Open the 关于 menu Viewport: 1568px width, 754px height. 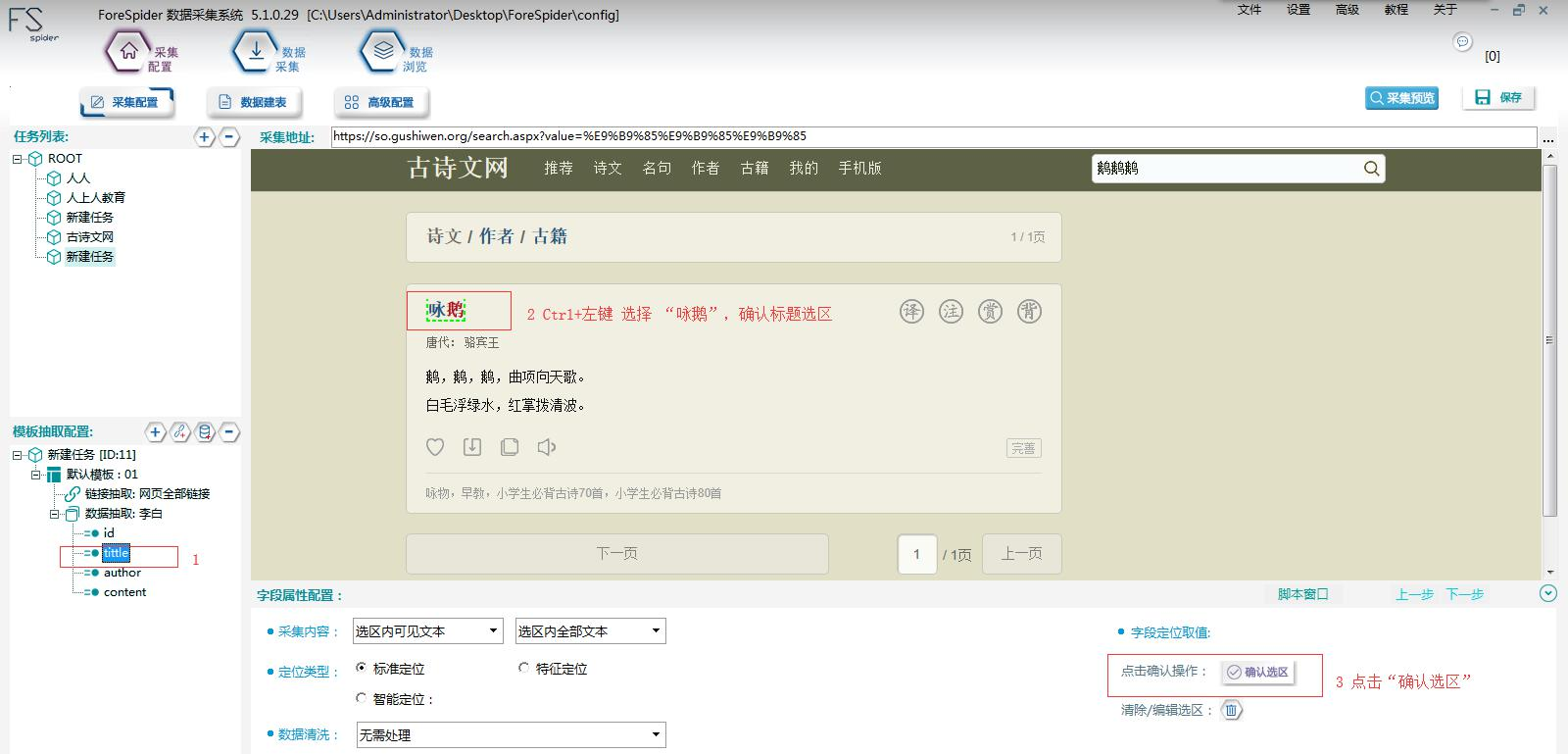1445,10
